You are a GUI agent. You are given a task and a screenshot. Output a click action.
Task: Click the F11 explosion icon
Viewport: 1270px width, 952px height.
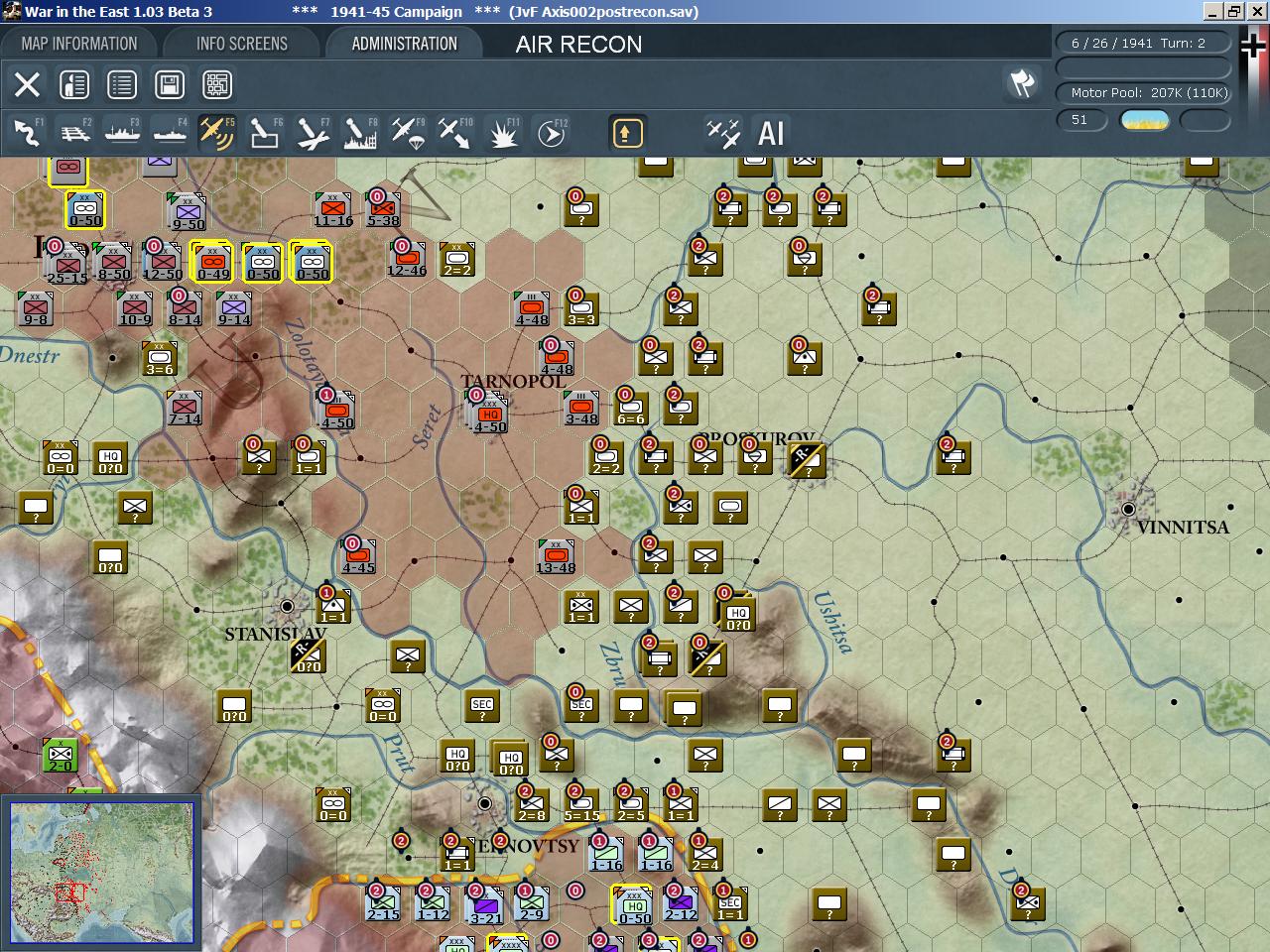(x=503, y=132)
